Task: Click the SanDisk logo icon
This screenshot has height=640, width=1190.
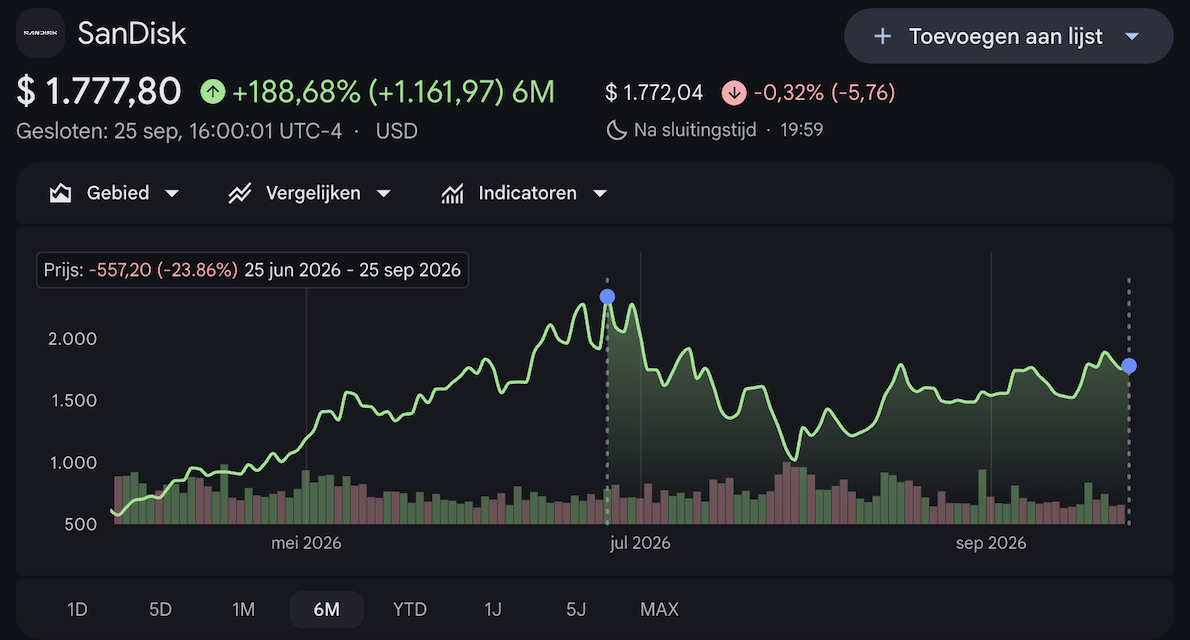Action: pos(40,33)
